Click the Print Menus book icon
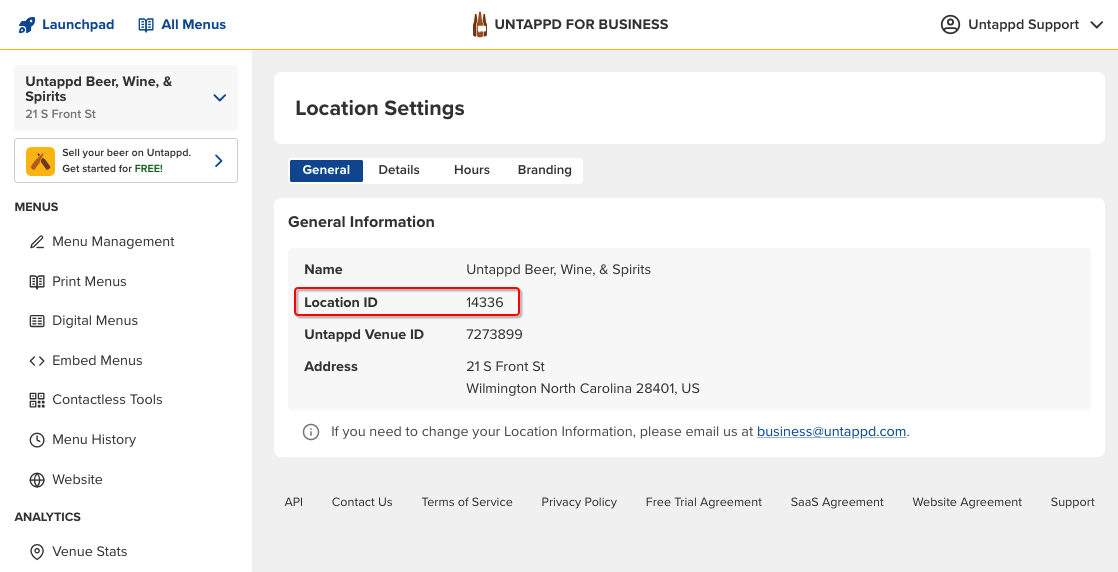 coord(37,282)
